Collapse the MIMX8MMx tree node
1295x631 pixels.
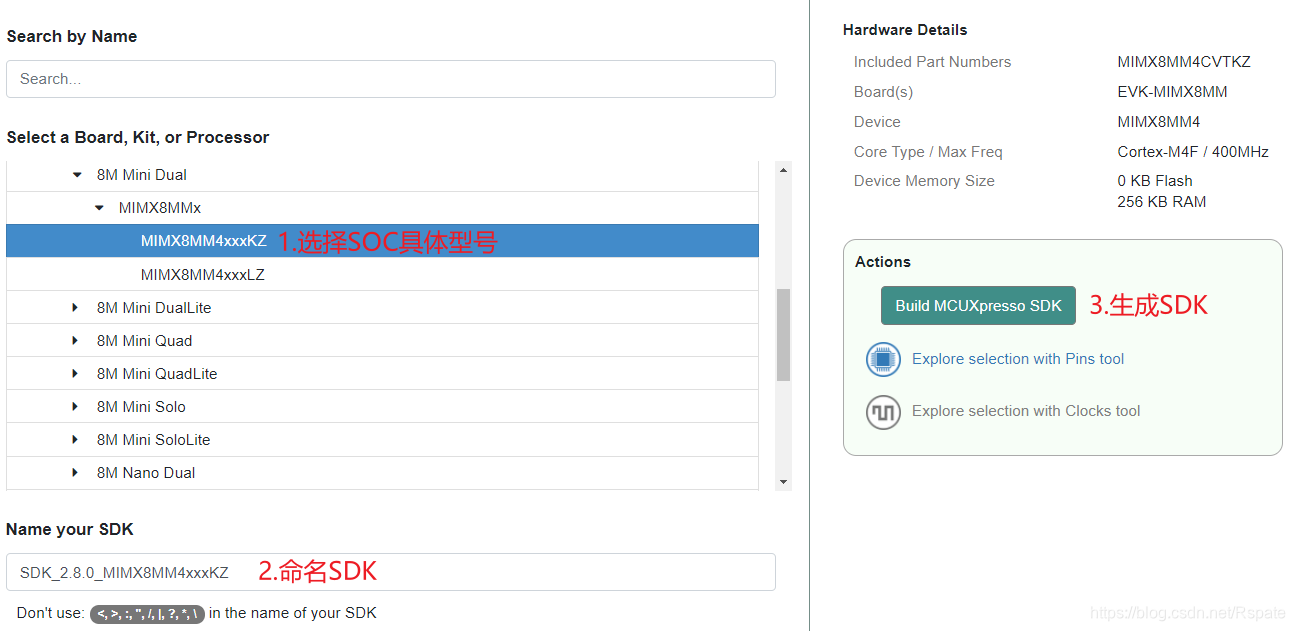(x=99, y=208)
